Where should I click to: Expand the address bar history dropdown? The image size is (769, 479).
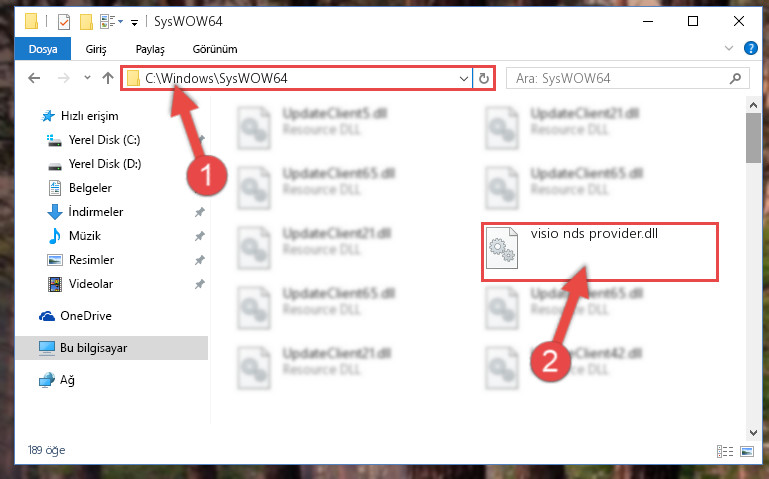[x=463, y=78]
